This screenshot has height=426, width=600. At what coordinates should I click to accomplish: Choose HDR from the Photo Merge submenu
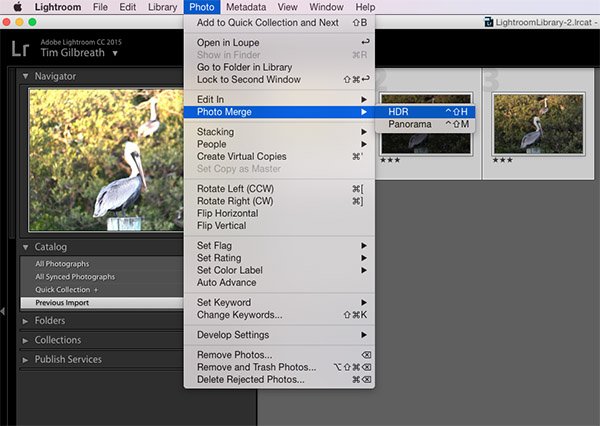click(x=399, y=111)
